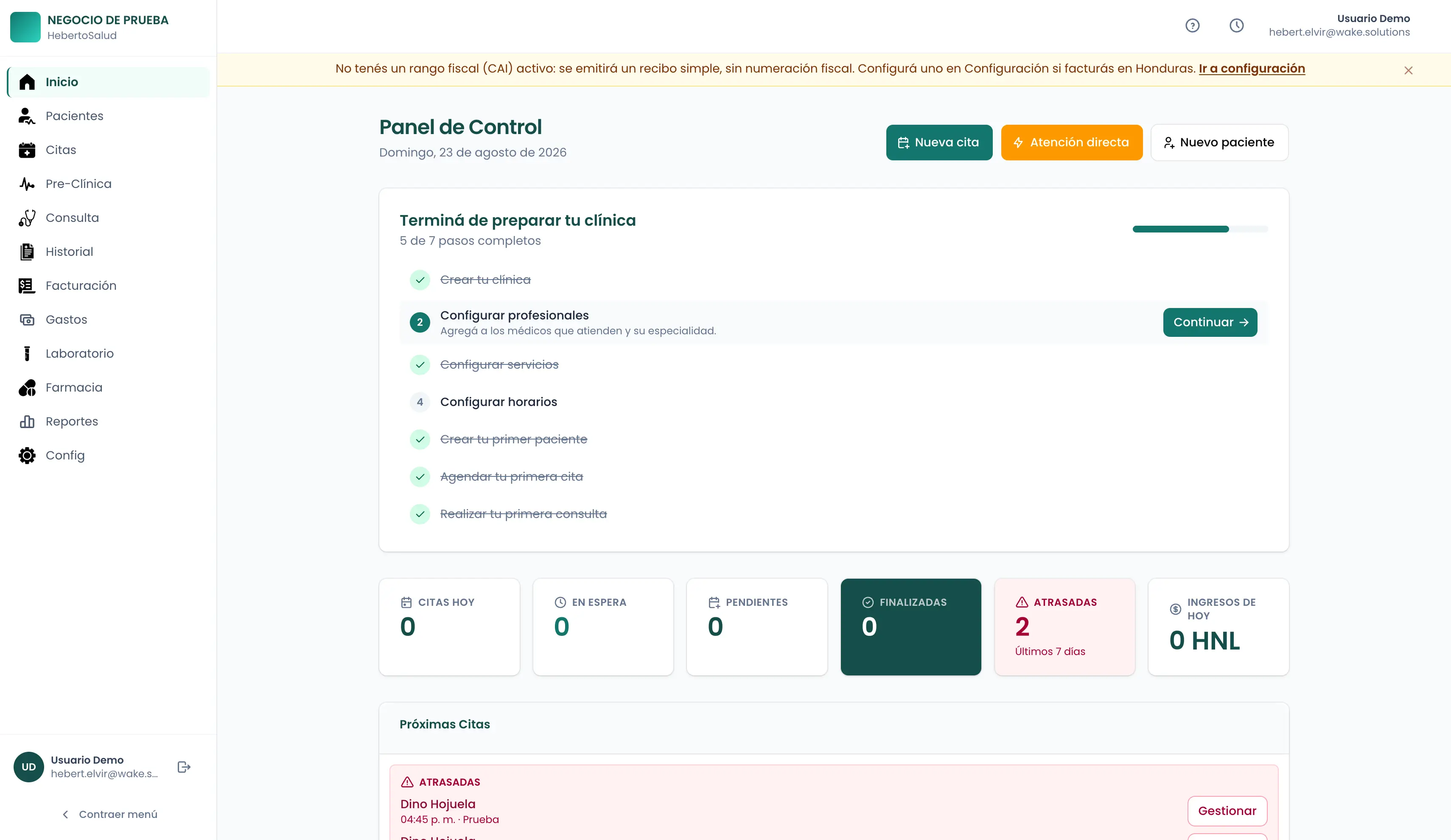Image resolution: width=1451 pixels, height=840 pixels.
Task: Click Continuar on Configurar profesionales
Action: point(1210,322)
